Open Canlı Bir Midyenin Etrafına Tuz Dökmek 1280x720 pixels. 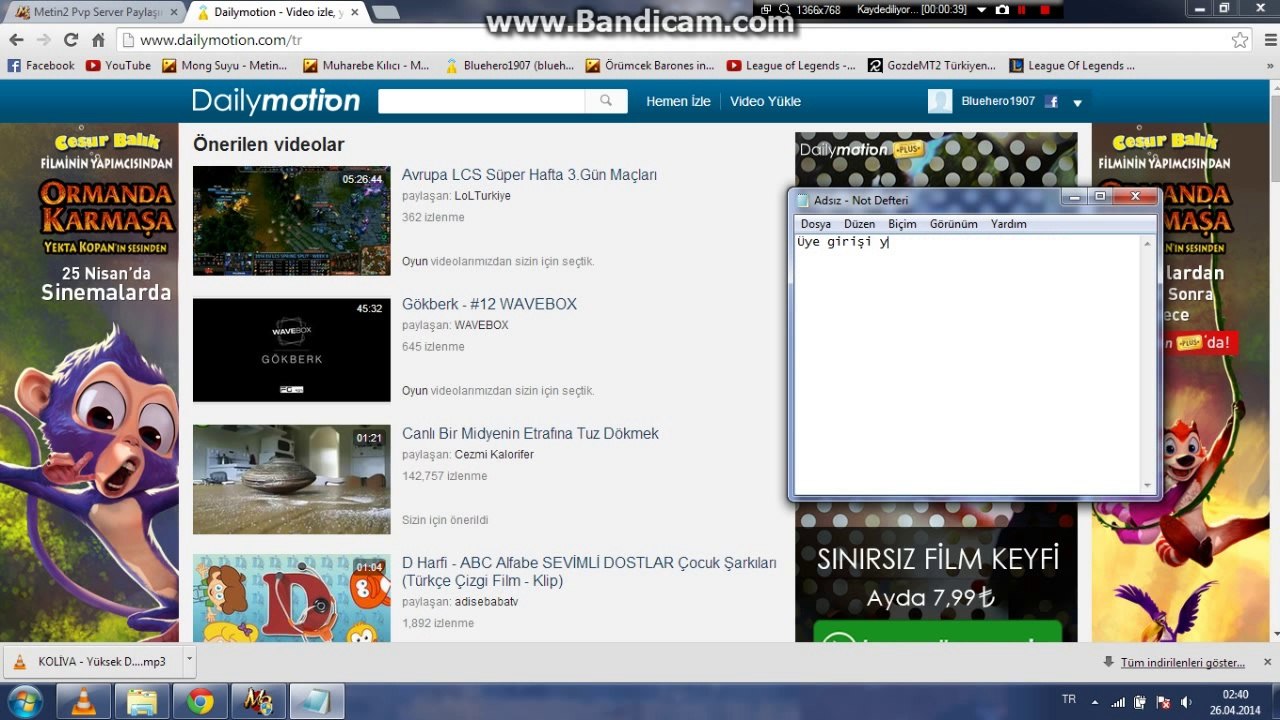point(530,434)
